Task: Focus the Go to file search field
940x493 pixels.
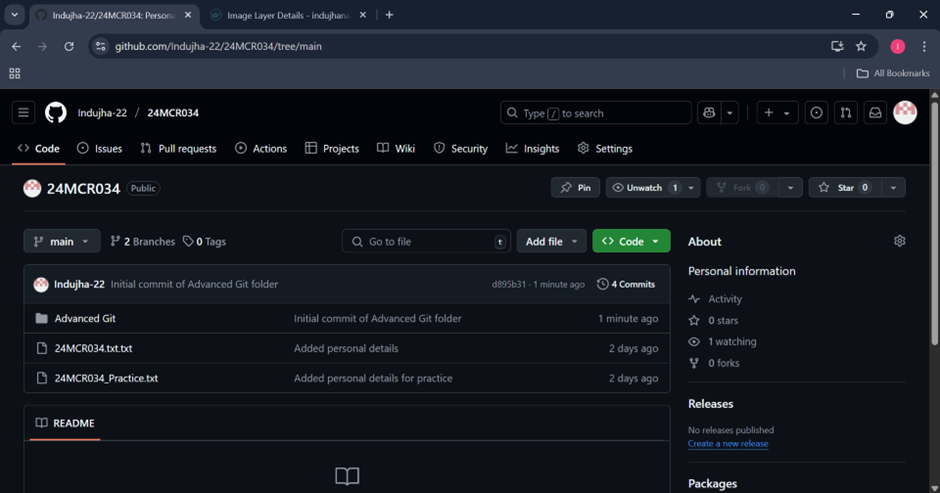Action: (426, 241)
